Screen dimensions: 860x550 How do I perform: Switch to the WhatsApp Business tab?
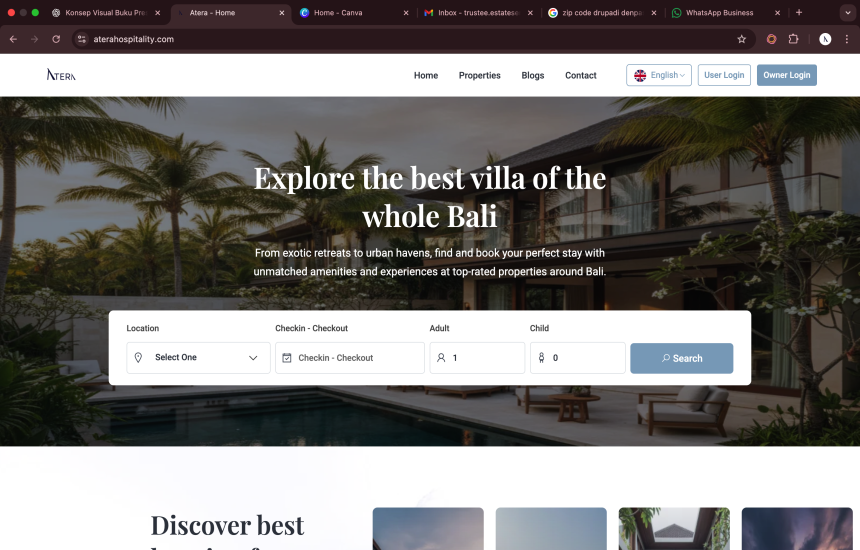pos(719,13)
